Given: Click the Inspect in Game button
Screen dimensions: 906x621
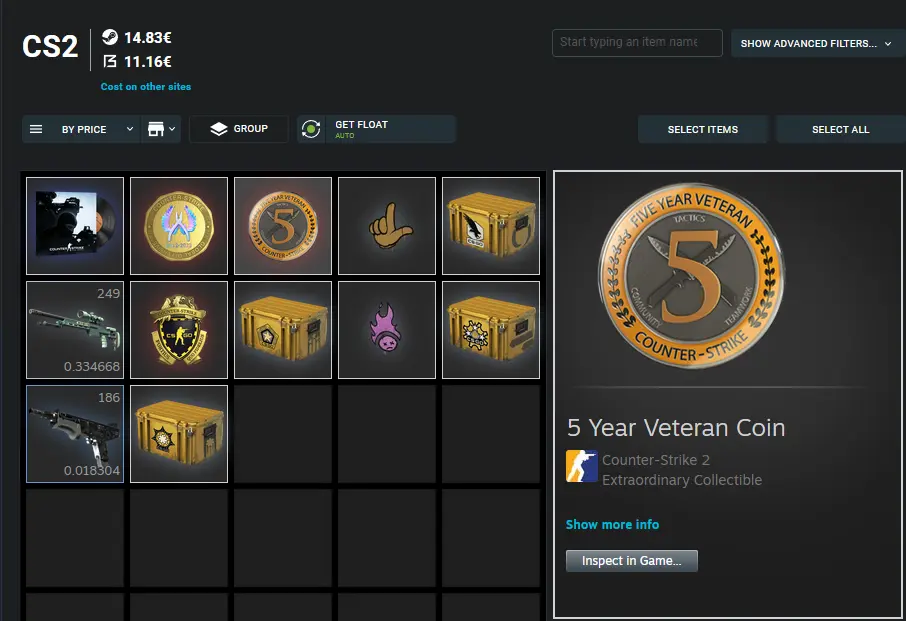Looking at the screenshot, I should [632, 561].
